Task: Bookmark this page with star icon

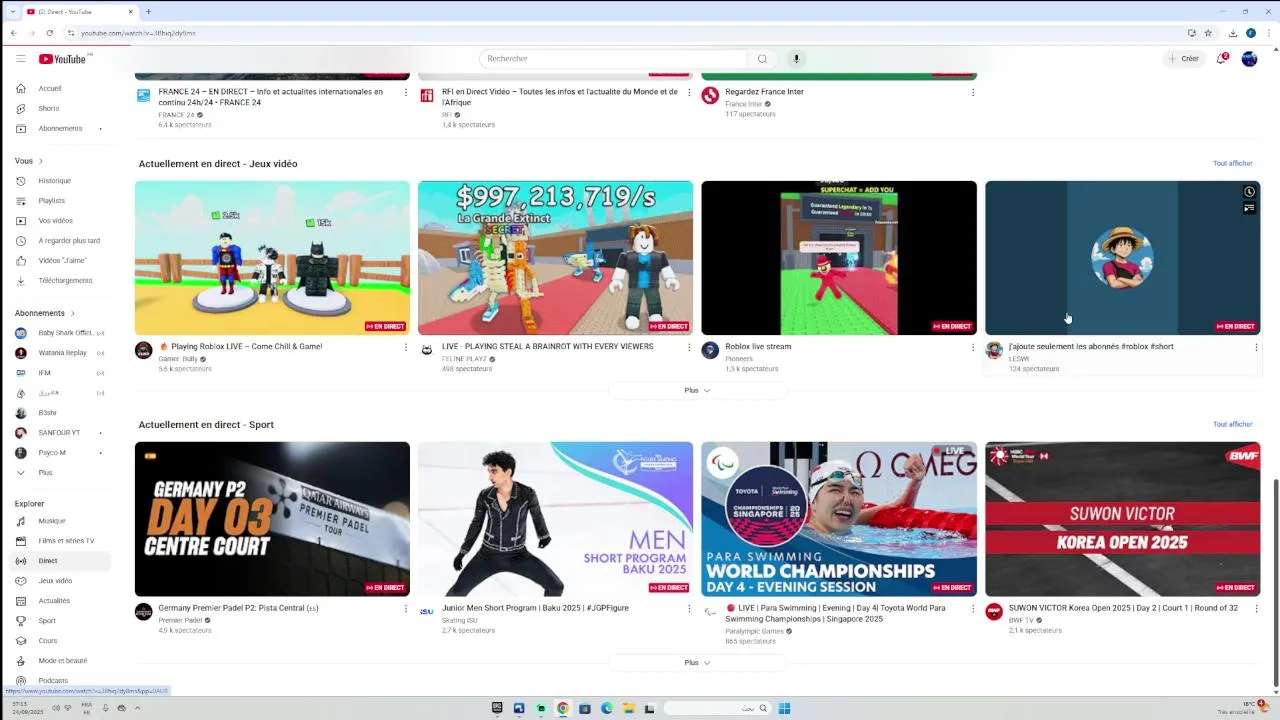Action: tap(1208, 33)
